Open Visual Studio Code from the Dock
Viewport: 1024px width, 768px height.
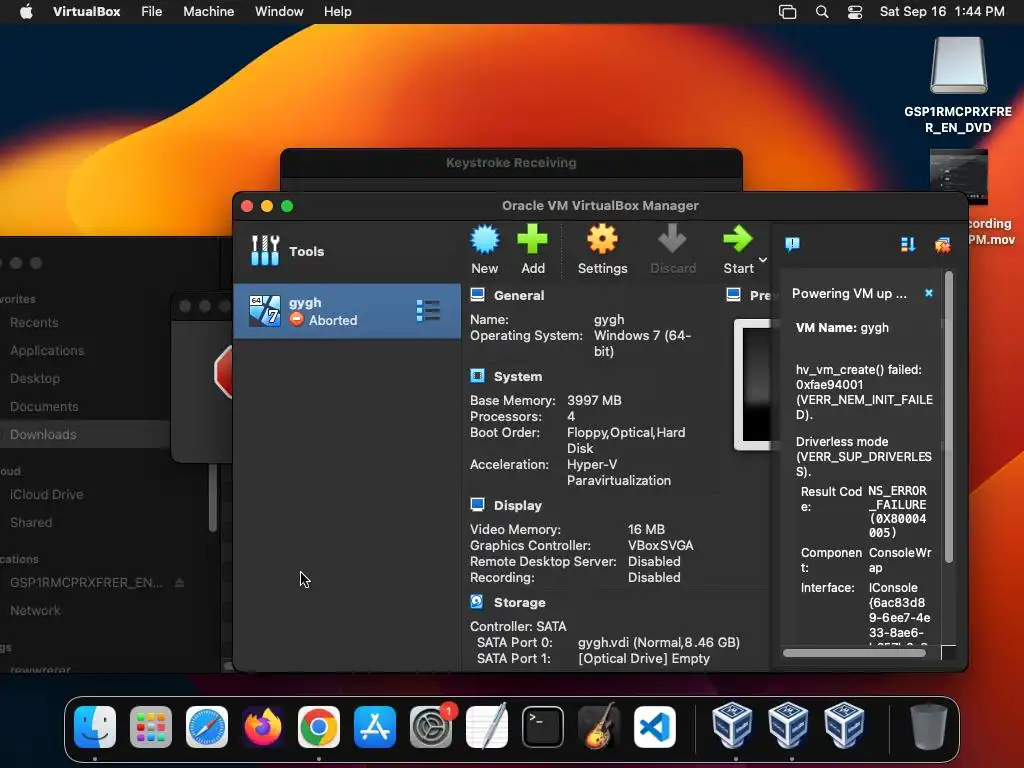point(655,727)
